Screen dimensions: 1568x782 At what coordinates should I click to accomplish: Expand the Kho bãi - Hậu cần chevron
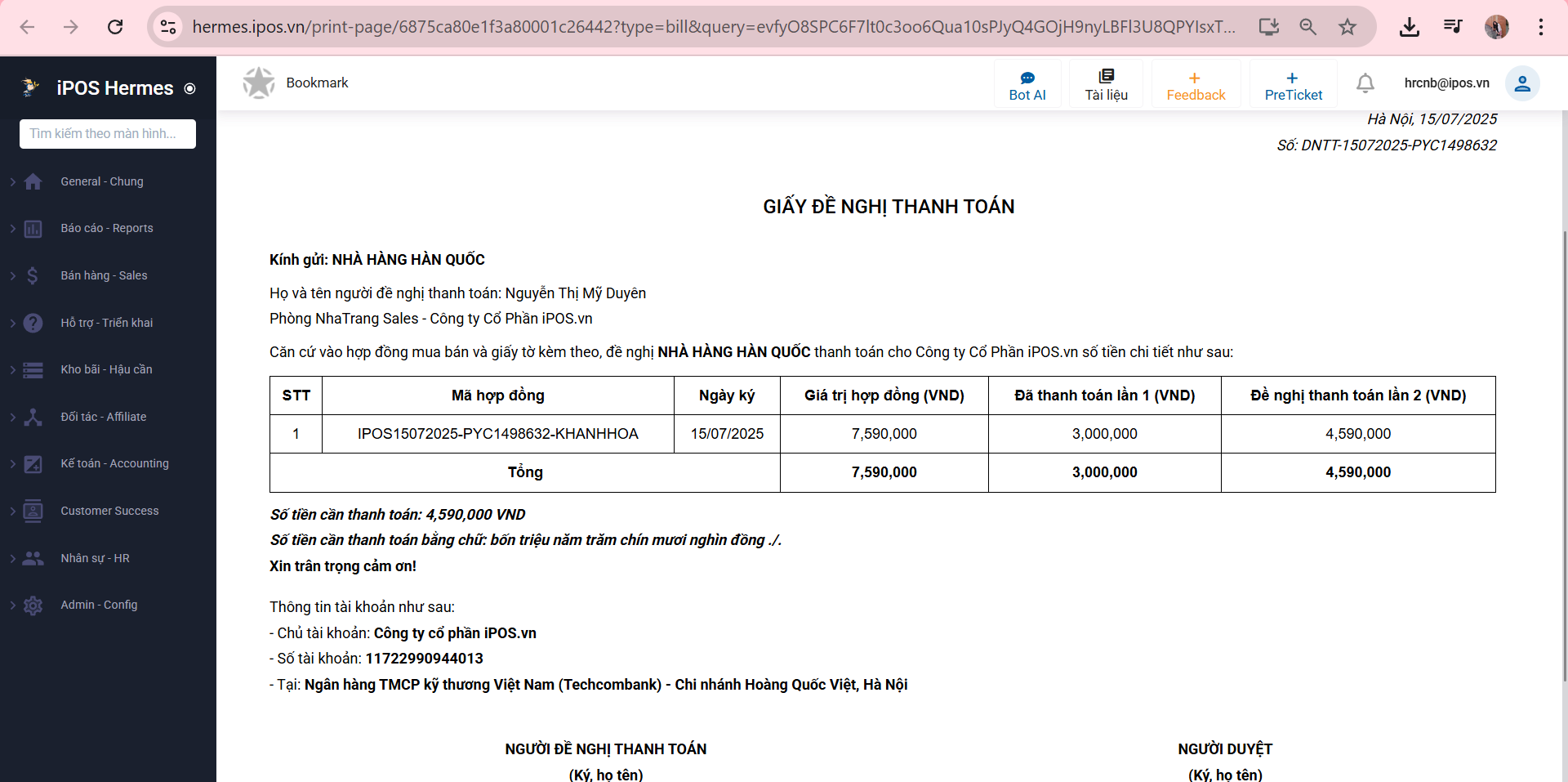tap(12, 370)
